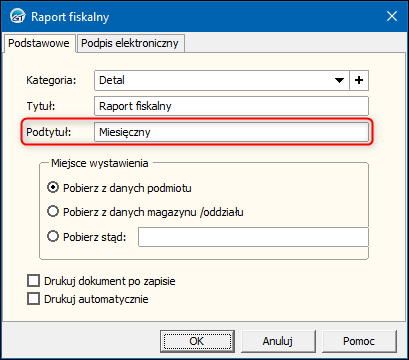The width and height of the screenshot is (409, 360).
Task: Click the Kategoria combo box showing Detal
Action: tap(222, 80)
